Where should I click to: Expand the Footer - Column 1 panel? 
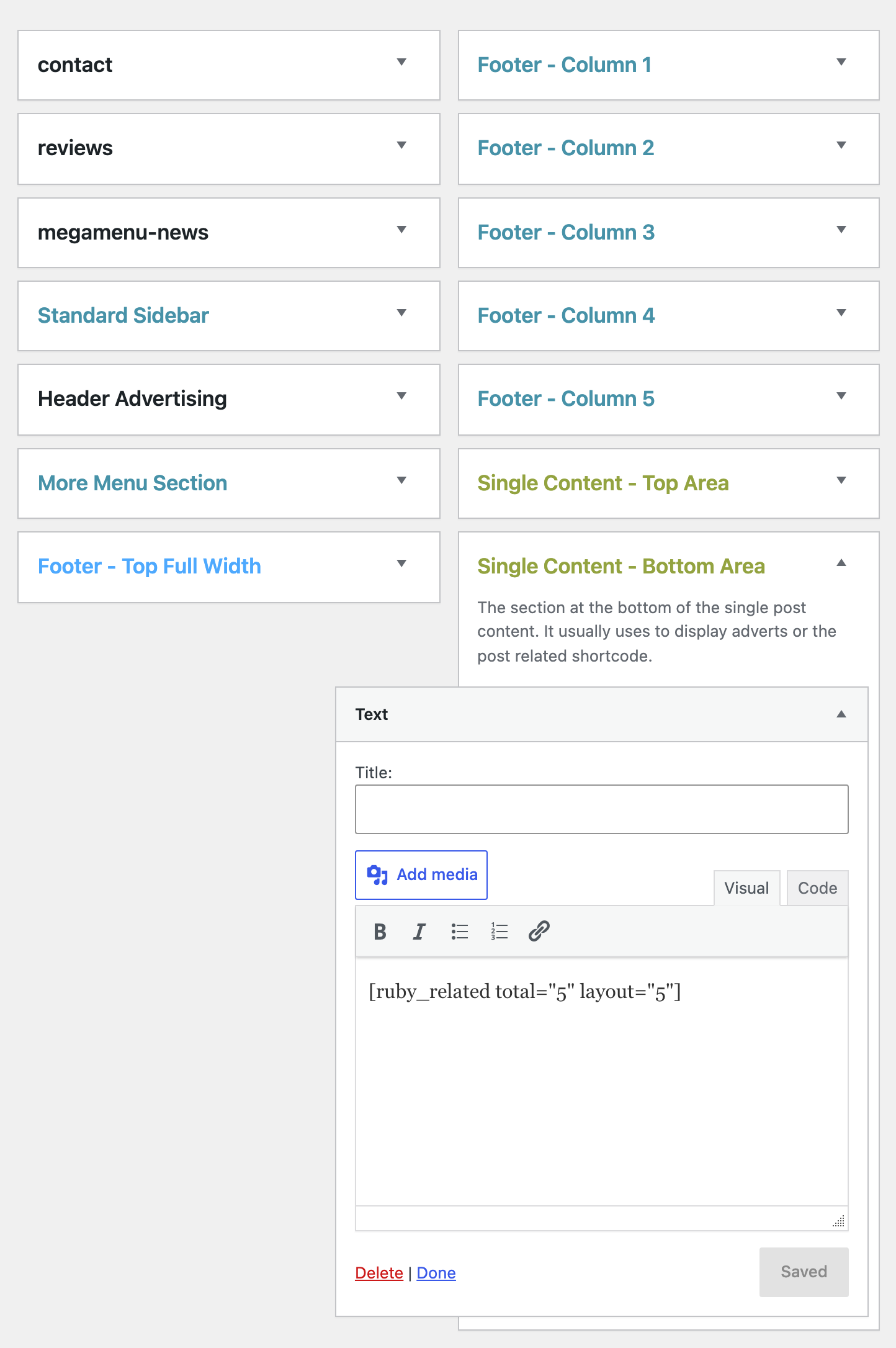click(841, 63)
